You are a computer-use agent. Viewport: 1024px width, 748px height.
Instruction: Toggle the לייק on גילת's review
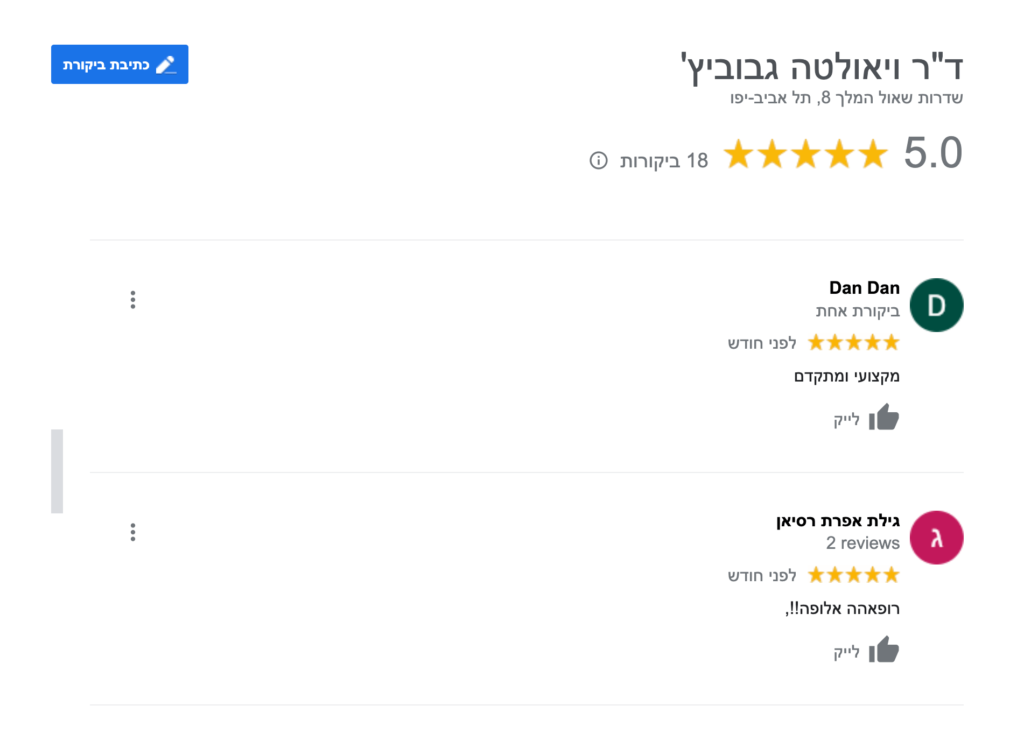pyautogui.click(x=849, y=652)
